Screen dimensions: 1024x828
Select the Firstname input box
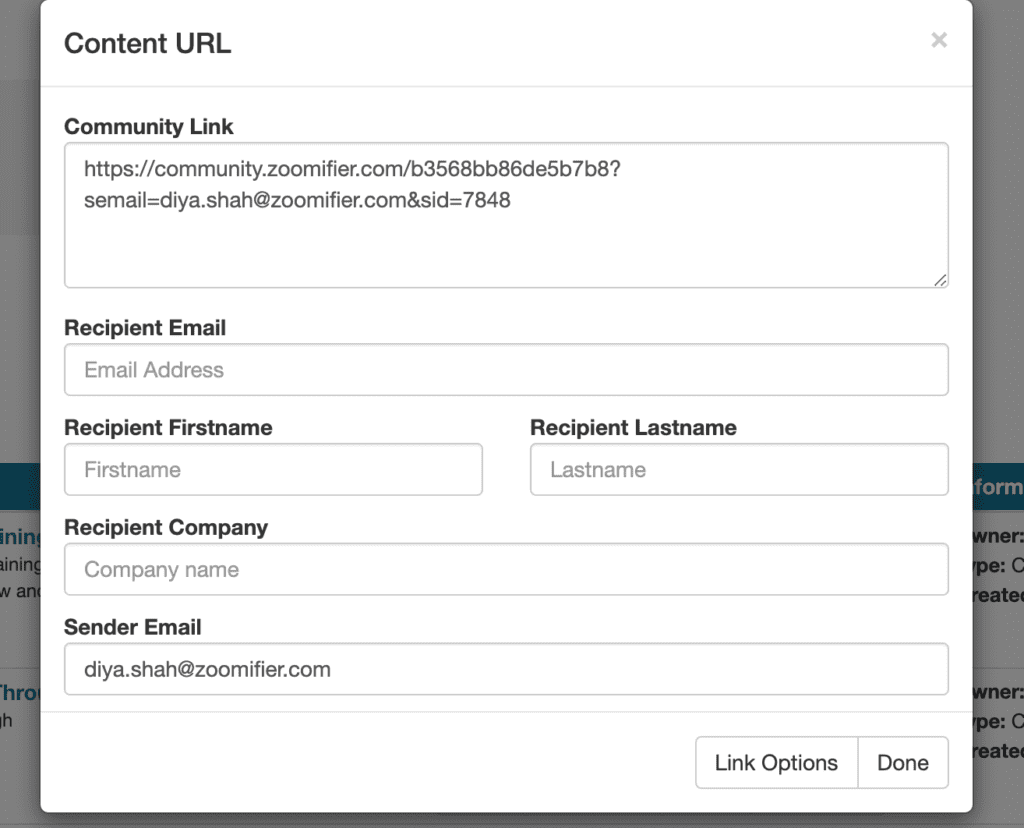273,470
